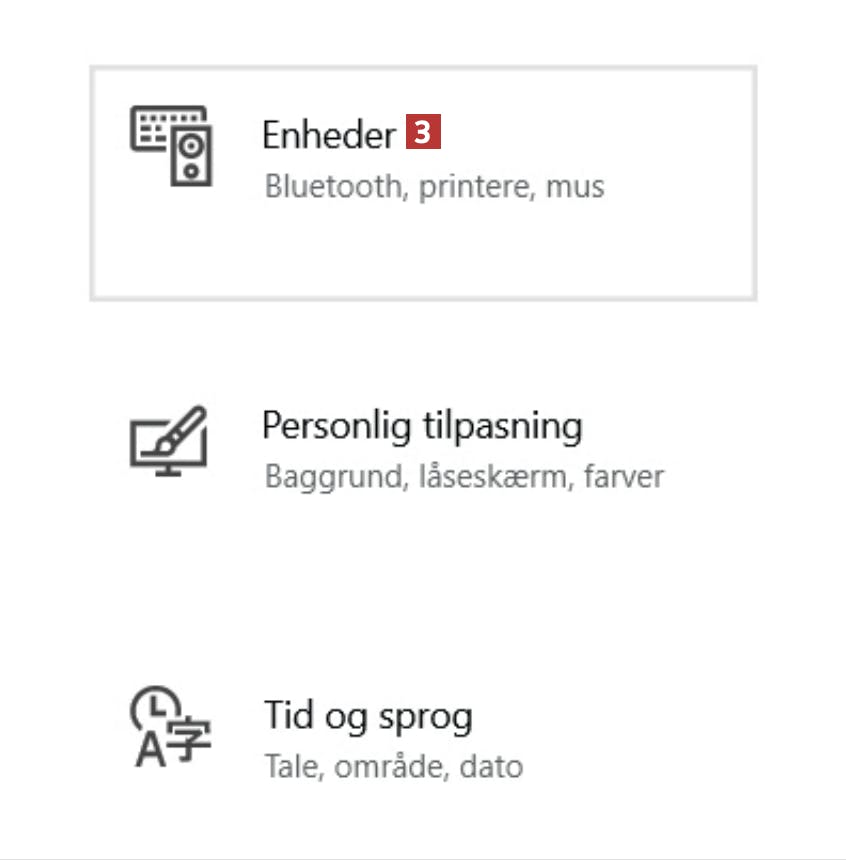The image size is (846, 860).
Task: Click the word farver under Personlig tilpasning
Action: coord(624,477)
